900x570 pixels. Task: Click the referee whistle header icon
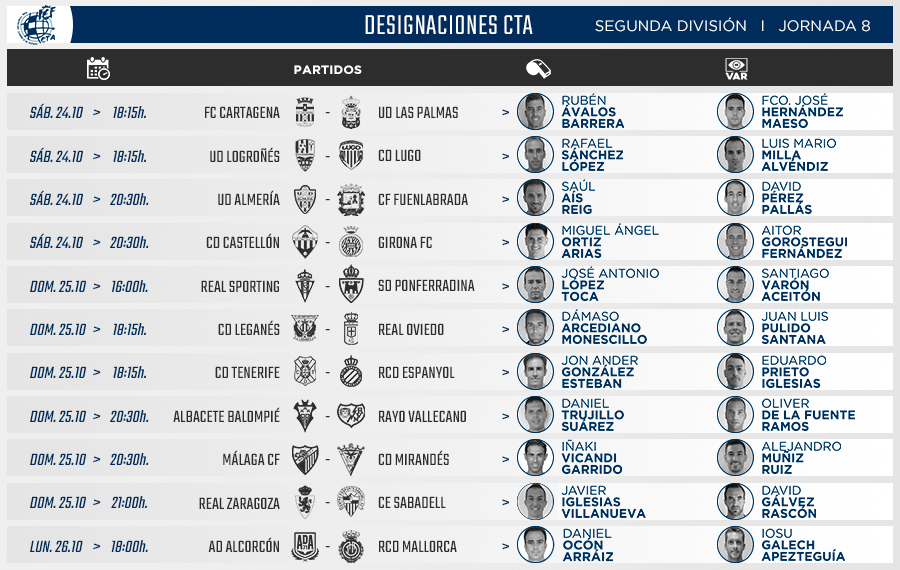click(x=538, y=68)
